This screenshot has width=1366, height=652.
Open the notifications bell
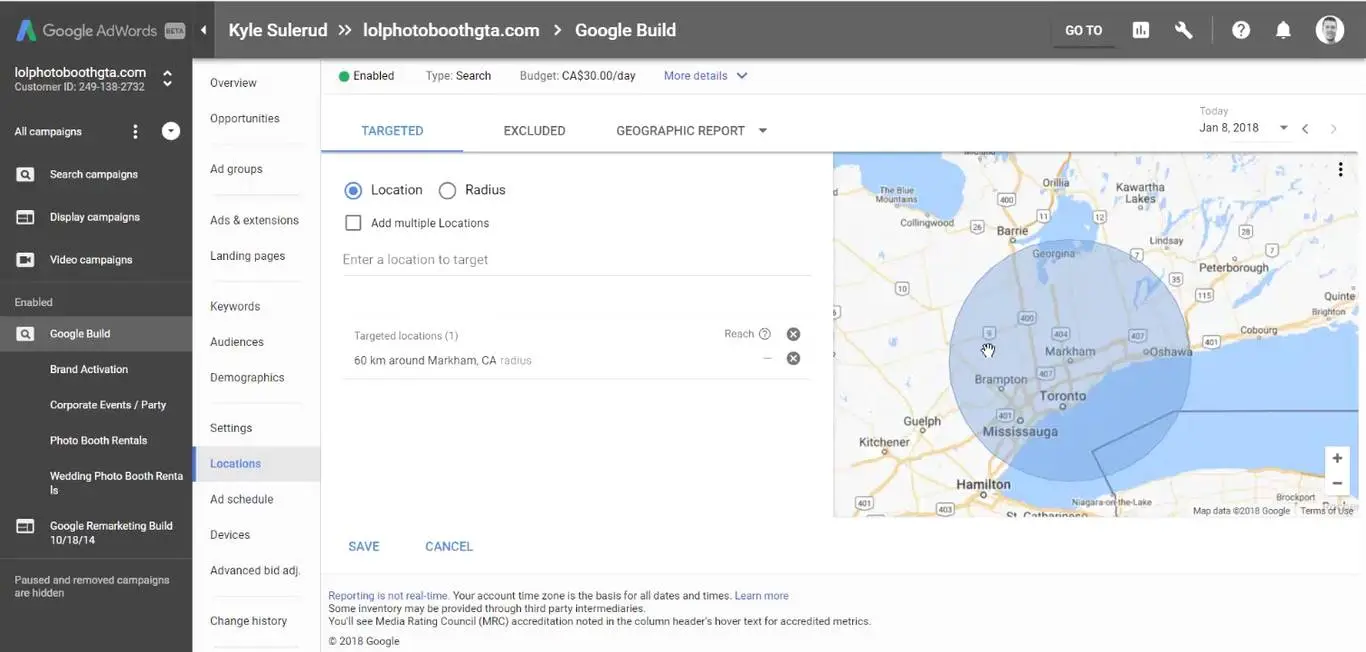(1283, 30)
